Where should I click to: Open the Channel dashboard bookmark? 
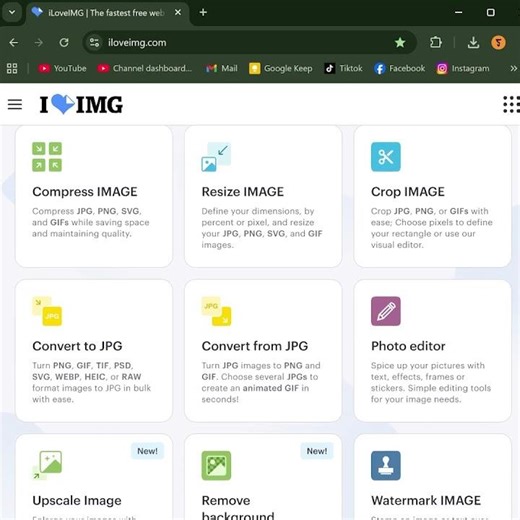tap(144, 68)
